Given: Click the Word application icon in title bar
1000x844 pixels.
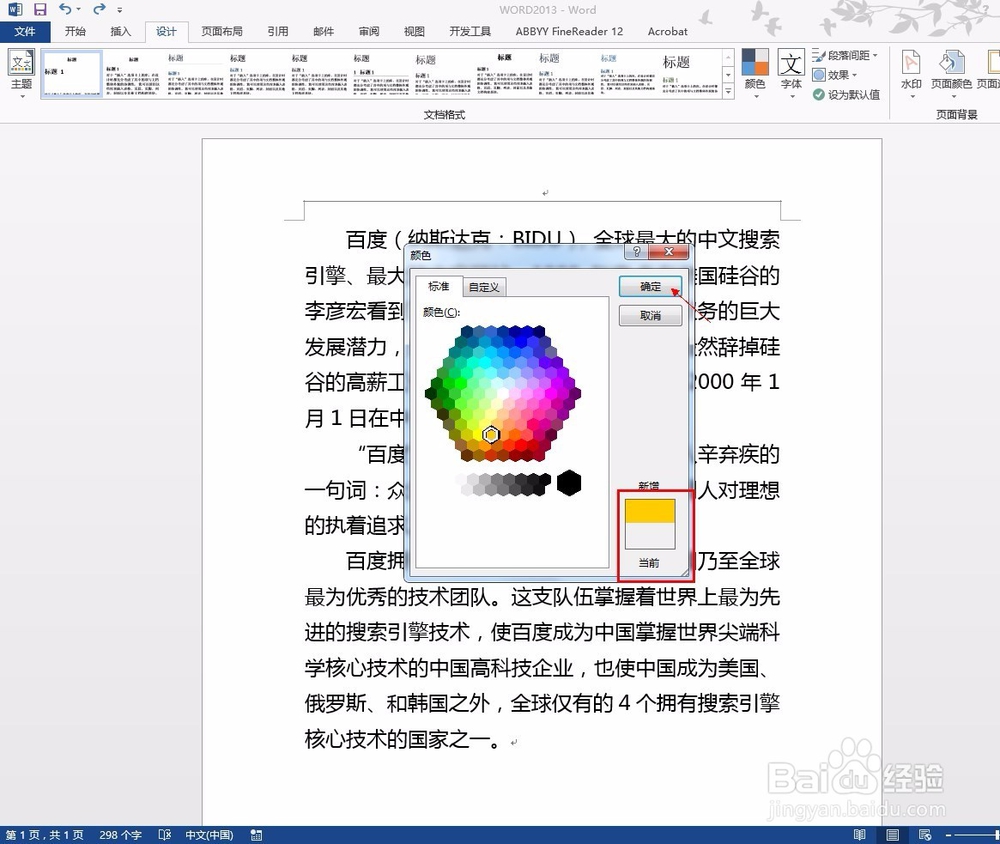Looking at the screenshot, I should (15, 9).
